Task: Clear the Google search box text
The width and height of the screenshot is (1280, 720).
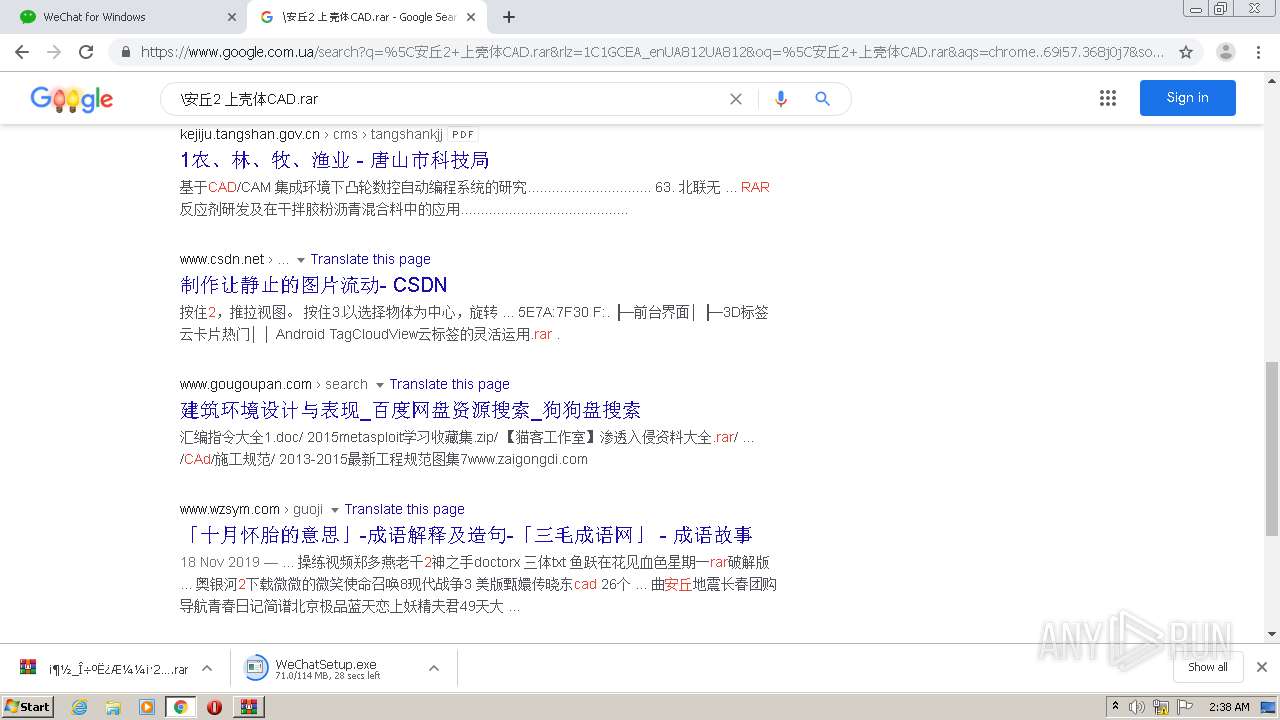Action: pyautogui.click(x=736, y=99)
